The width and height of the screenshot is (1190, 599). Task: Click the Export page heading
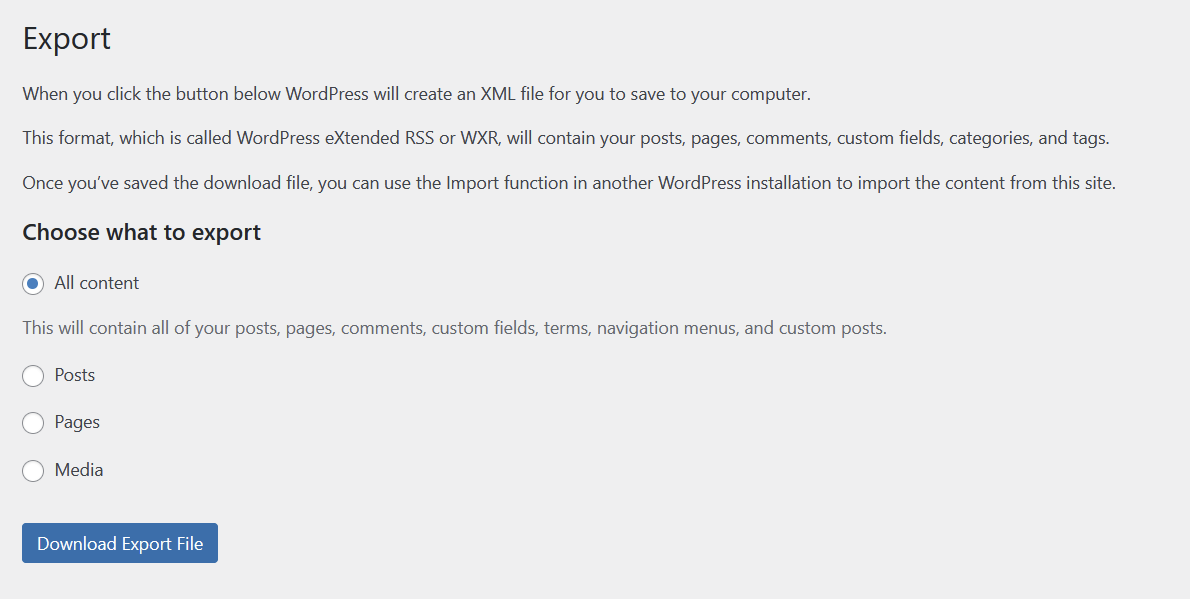[x=67, y=39]
